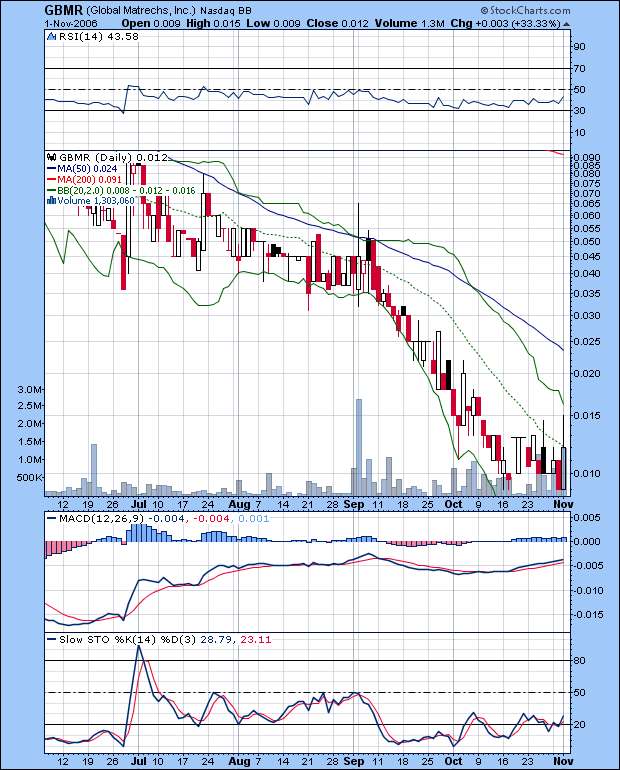Click the Low 0.009 value

(x=273, y=24)
